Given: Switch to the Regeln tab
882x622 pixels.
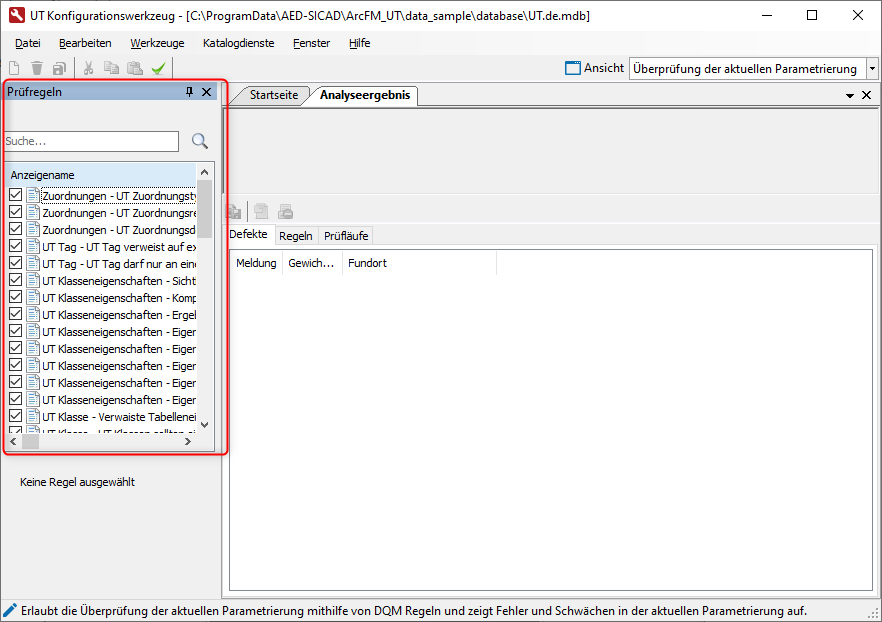Looking at the screenshot, I should 295,236.
